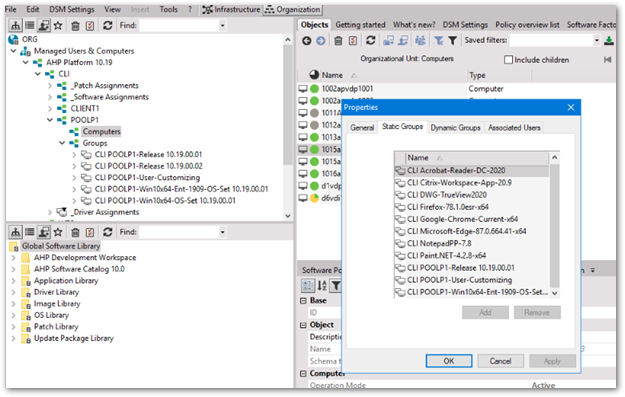Toggle the Include children checkbox
This screenshot has height=397, width=625.
508,60
